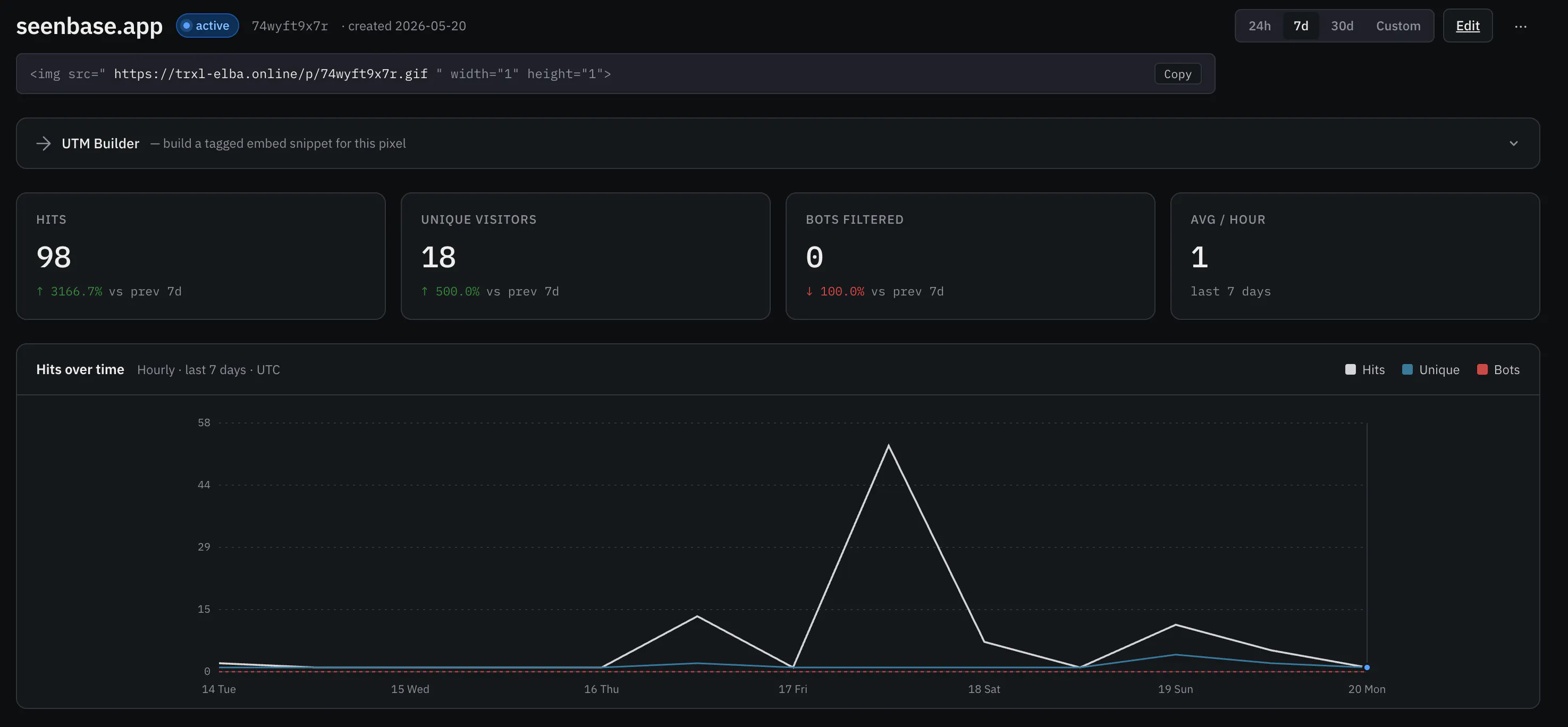The height and width of the screenshot is (727, 1568).
Task: Click the Hits over time heading
Action: coord(80,370)
